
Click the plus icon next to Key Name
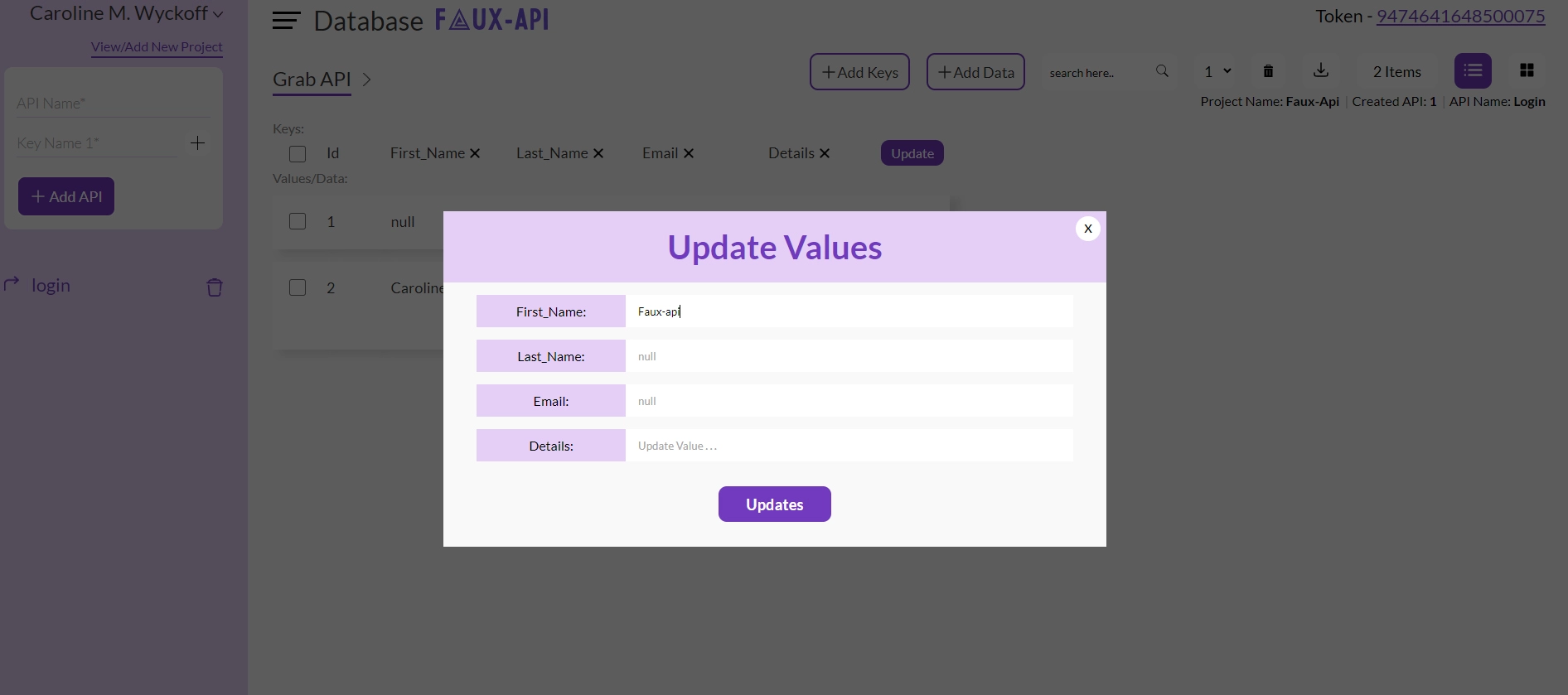point(197,143)
